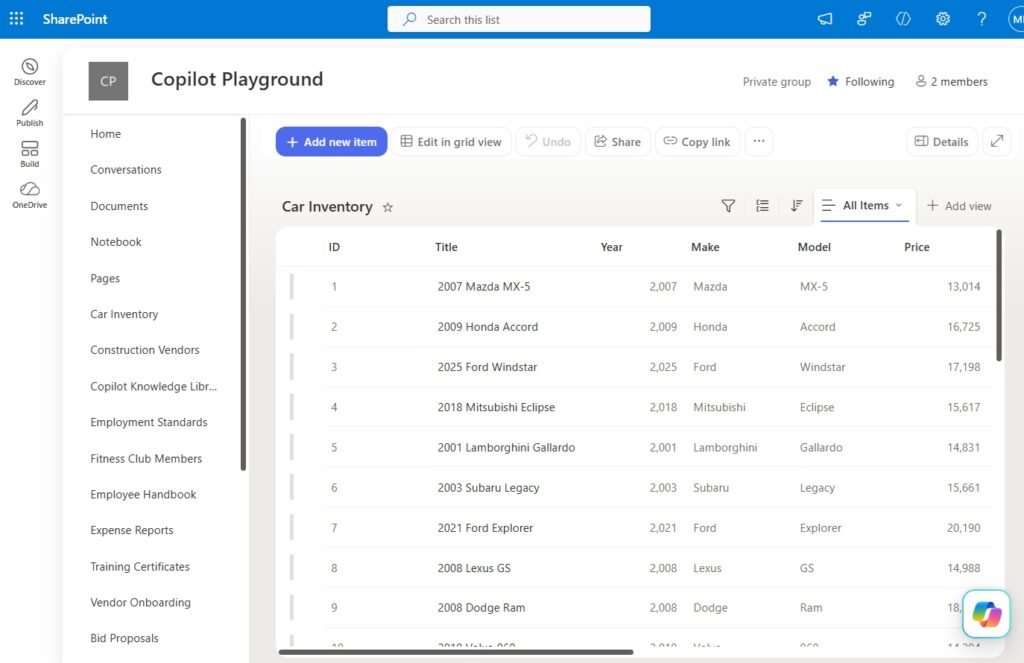The image size is (1024, 663).
Task: Open Bid Proposals navigation link
Action: click(x=124, y=638)
